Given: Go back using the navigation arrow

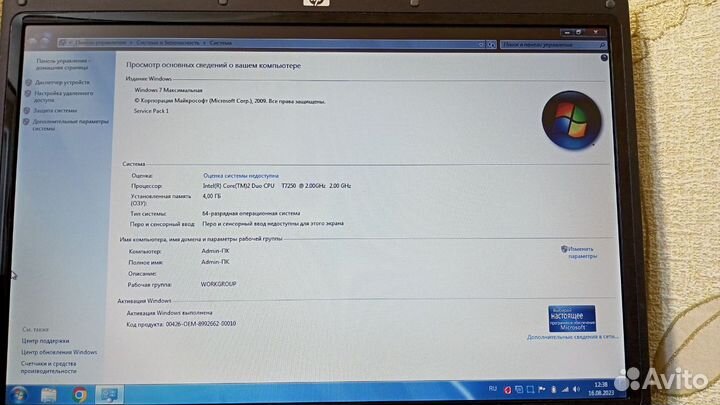Looking at the screenshot, I should (33, 42).
